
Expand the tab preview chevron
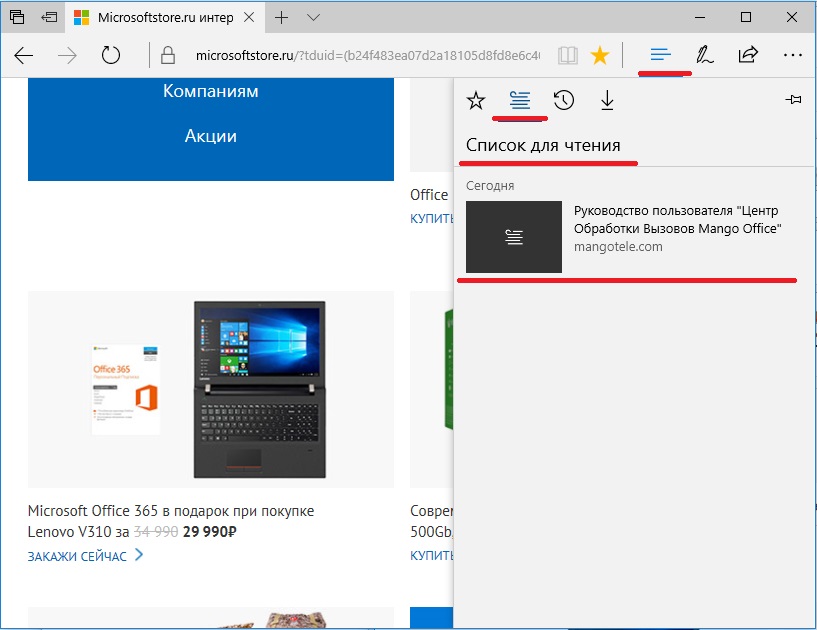[x=313, y=17]
